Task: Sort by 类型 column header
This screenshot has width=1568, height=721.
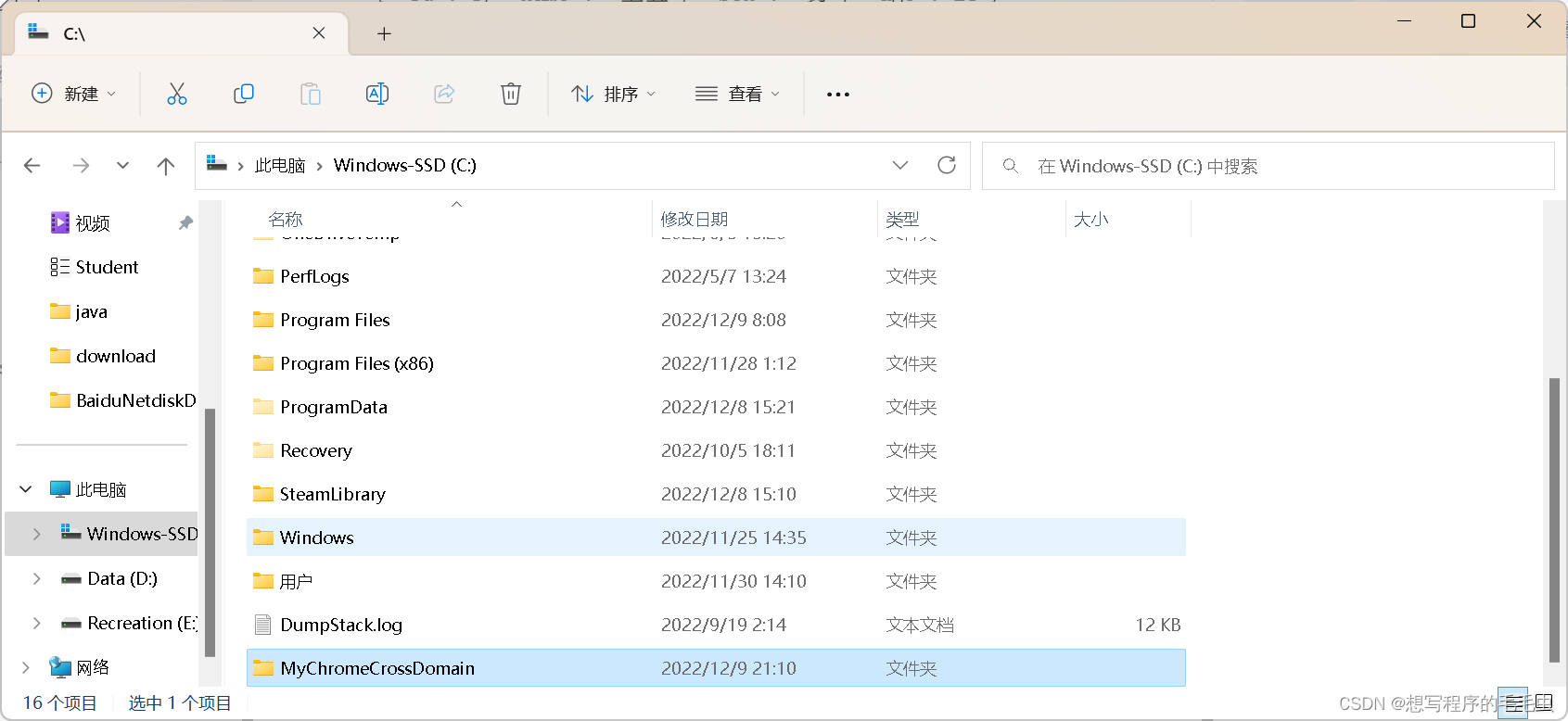Action: click(902, 220)
